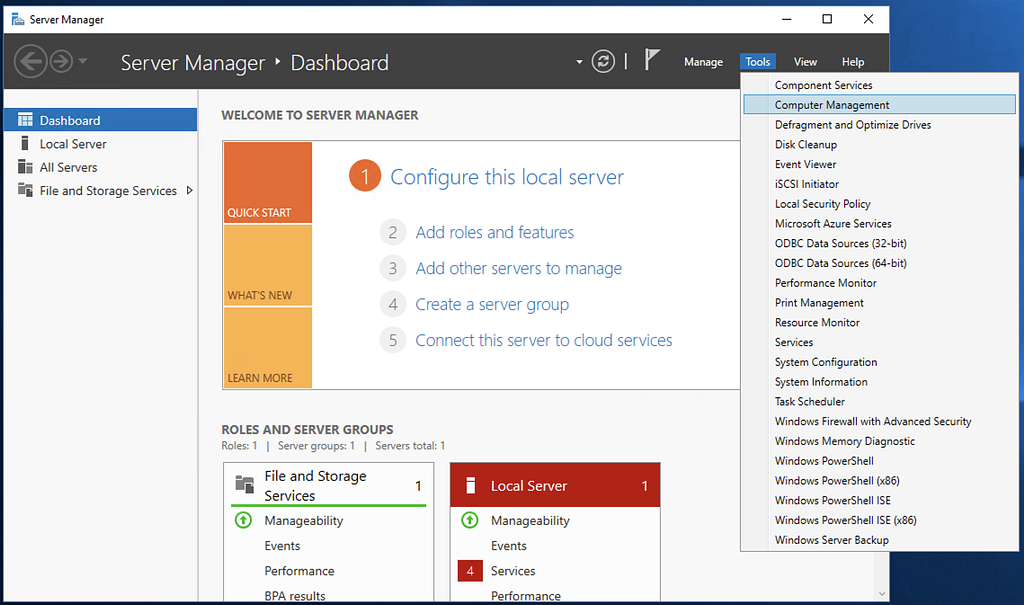Click Events in File and Storage tile
This screenshot has width=1024, height=605.
tap(282, 546)
